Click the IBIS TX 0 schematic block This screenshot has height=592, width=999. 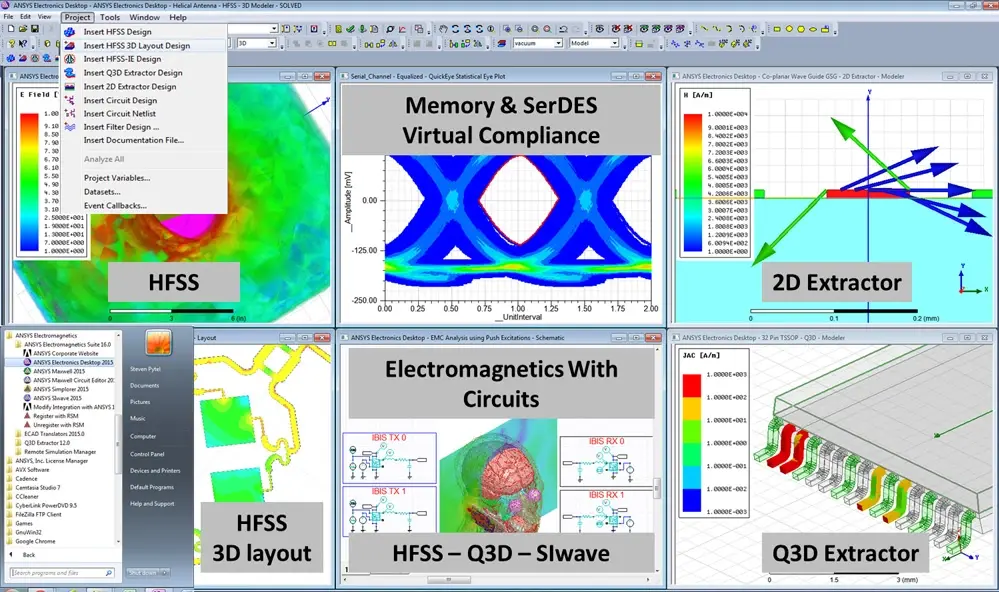pos(389,458)
